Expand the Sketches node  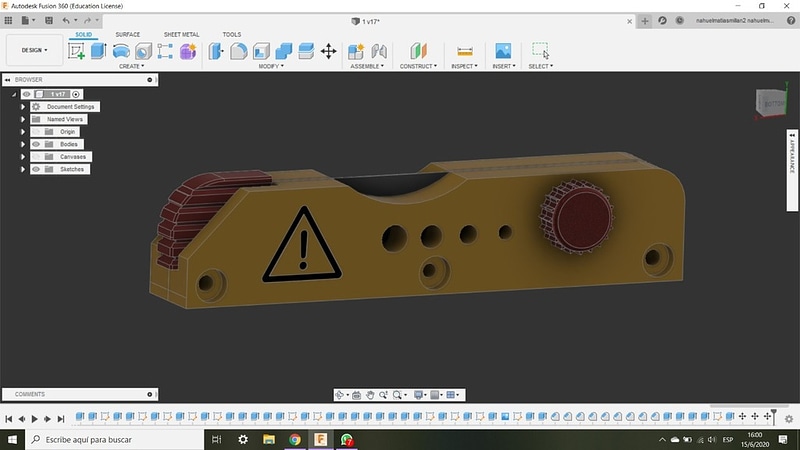pos(22,169)
